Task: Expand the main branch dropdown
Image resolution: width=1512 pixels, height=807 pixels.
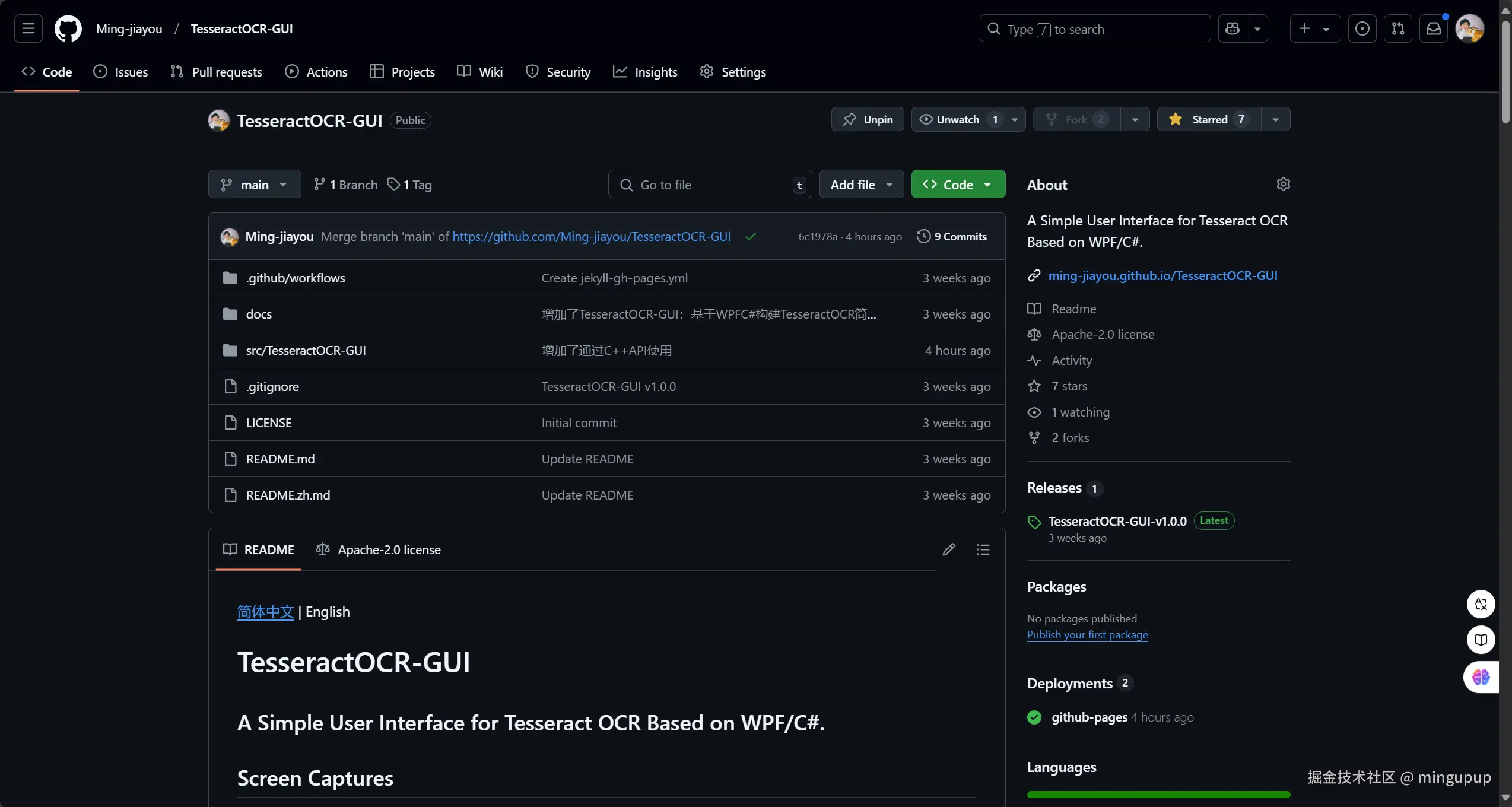Action: coord(254,185)
